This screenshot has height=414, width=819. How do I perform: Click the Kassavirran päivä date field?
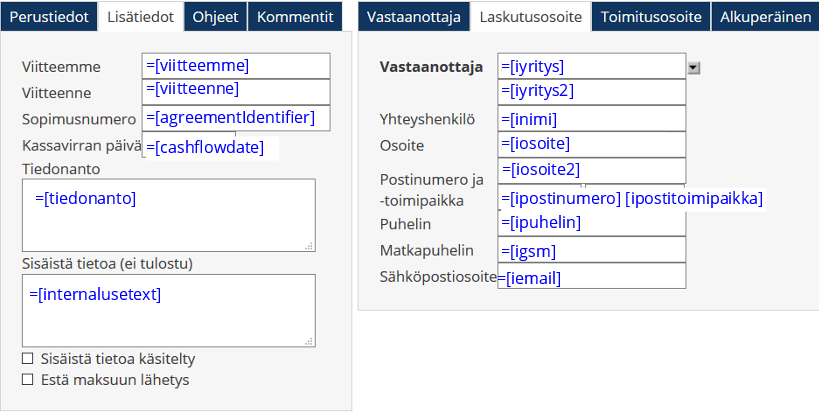click(x=211, y=147)
